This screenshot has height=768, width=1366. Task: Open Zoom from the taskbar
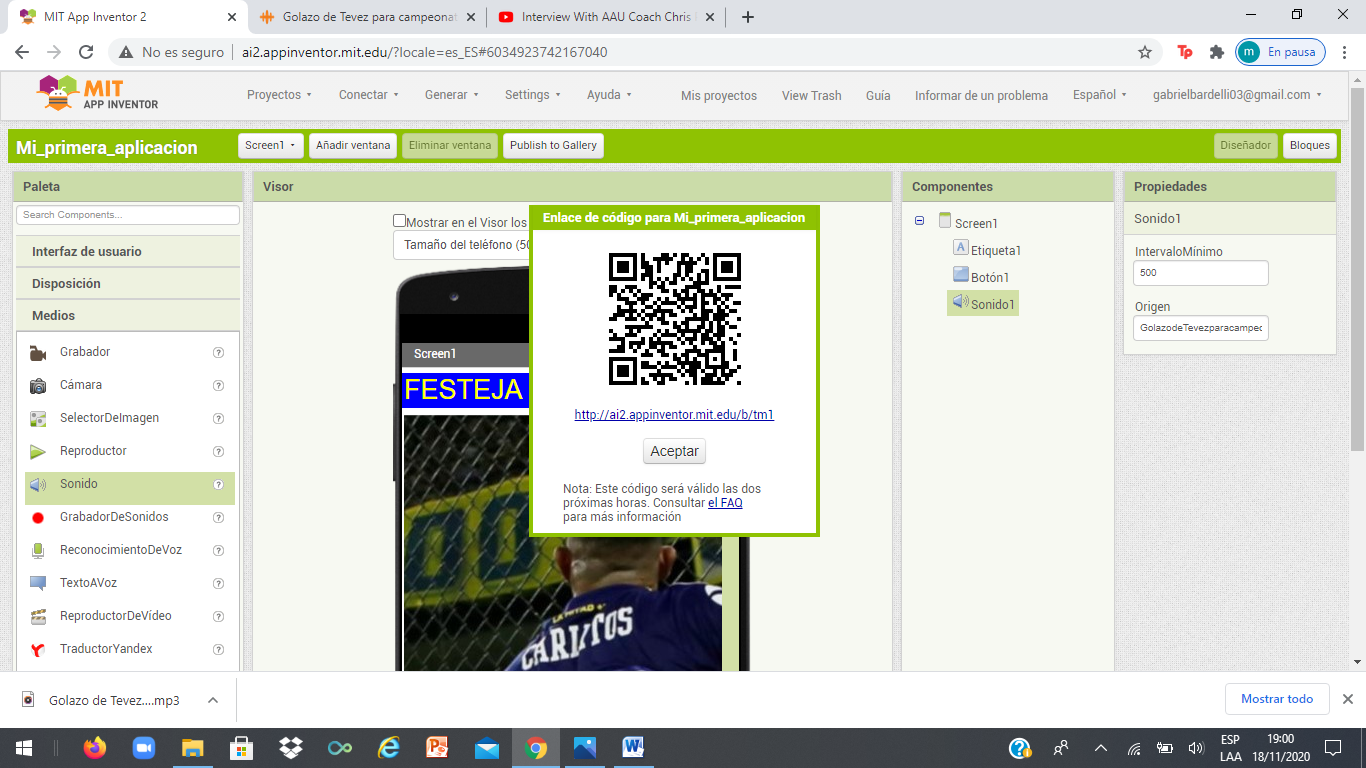pos(144,748)
